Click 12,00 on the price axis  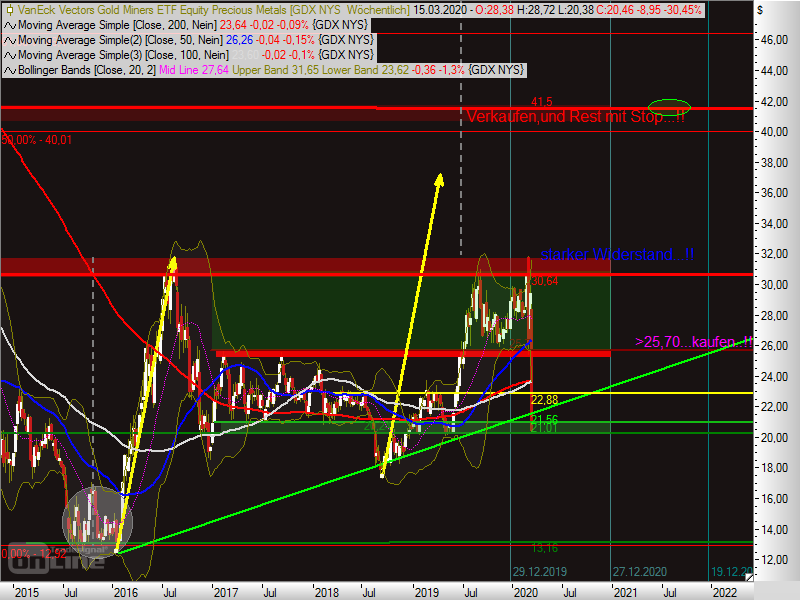(x=774, y=560)
